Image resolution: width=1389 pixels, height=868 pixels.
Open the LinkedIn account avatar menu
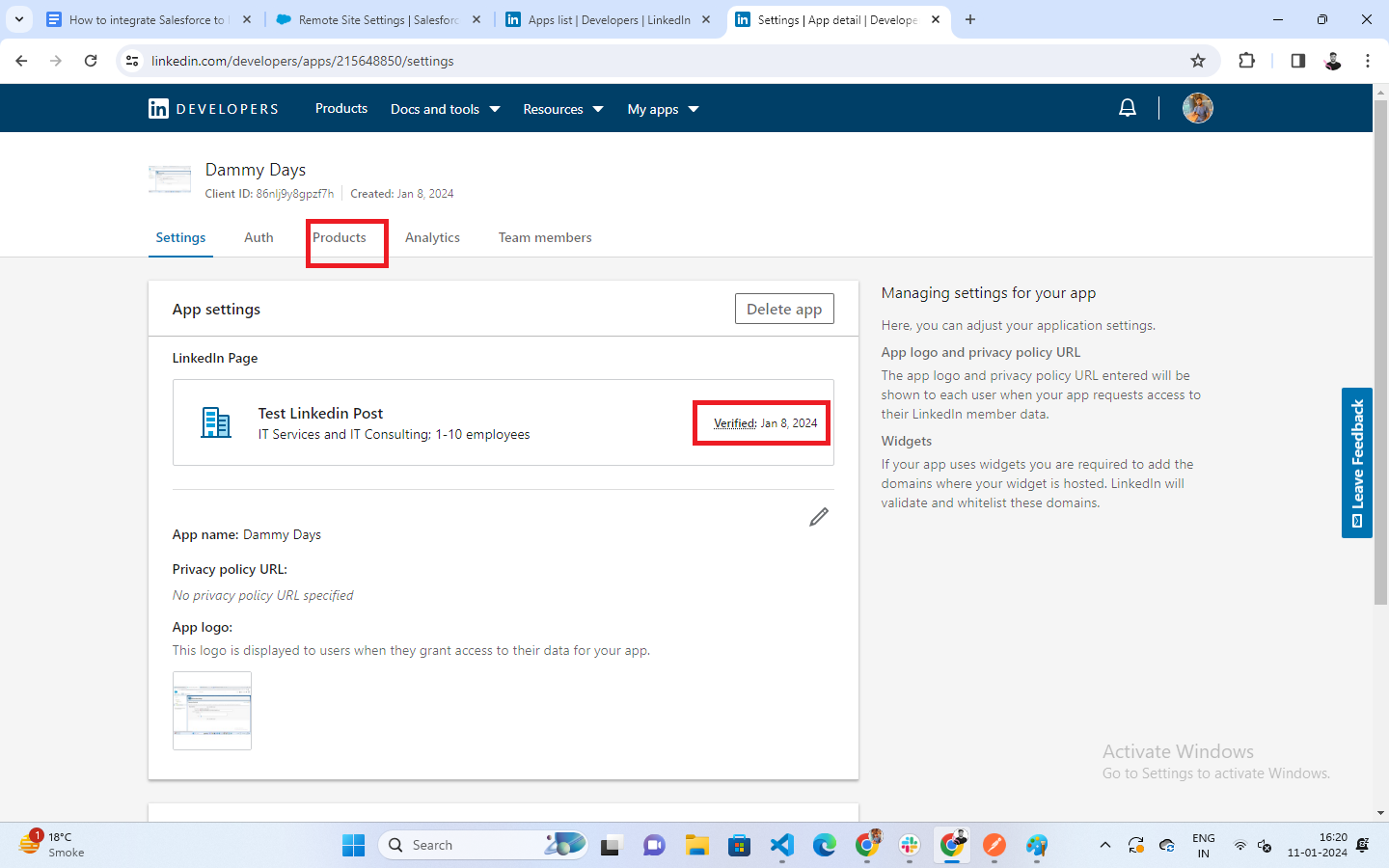coord(1198,108)
